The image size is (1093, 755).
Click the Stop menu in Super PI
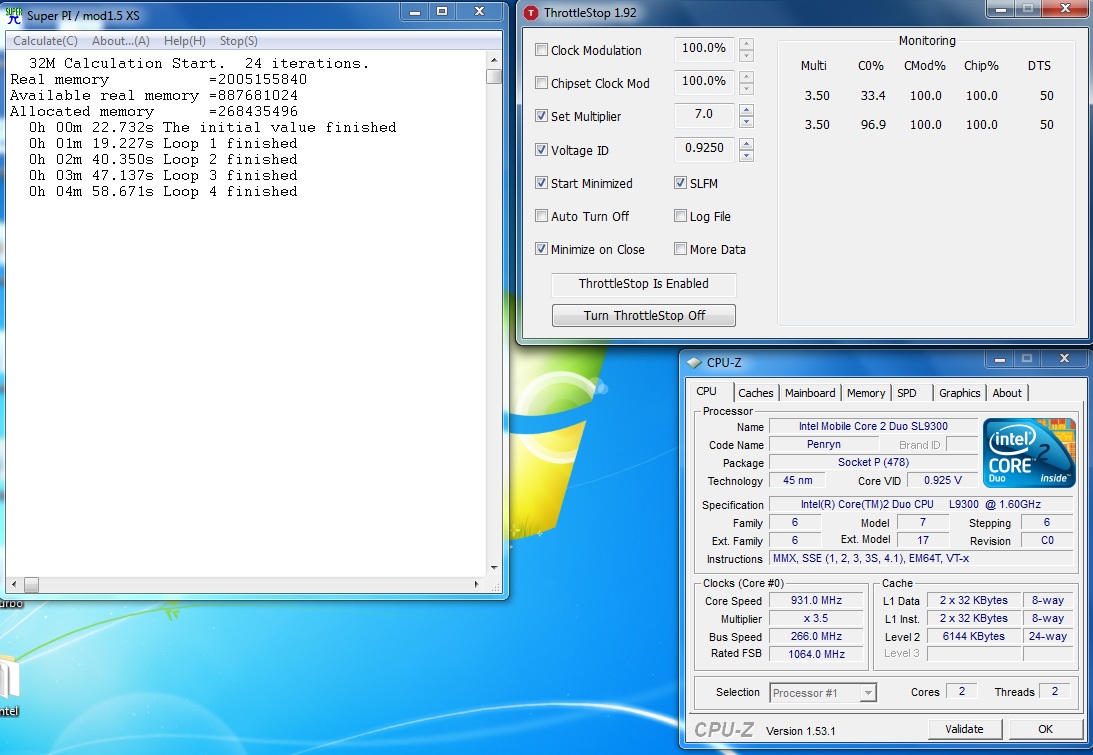pyautogui.click(x=238, y=40)
